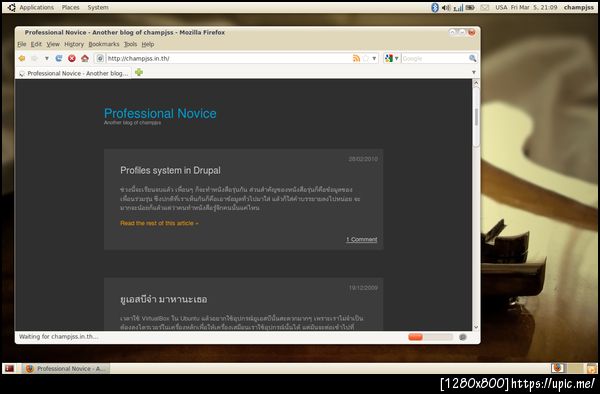
Task: Open the Edit menu
Action: click(x=36, y=44)
